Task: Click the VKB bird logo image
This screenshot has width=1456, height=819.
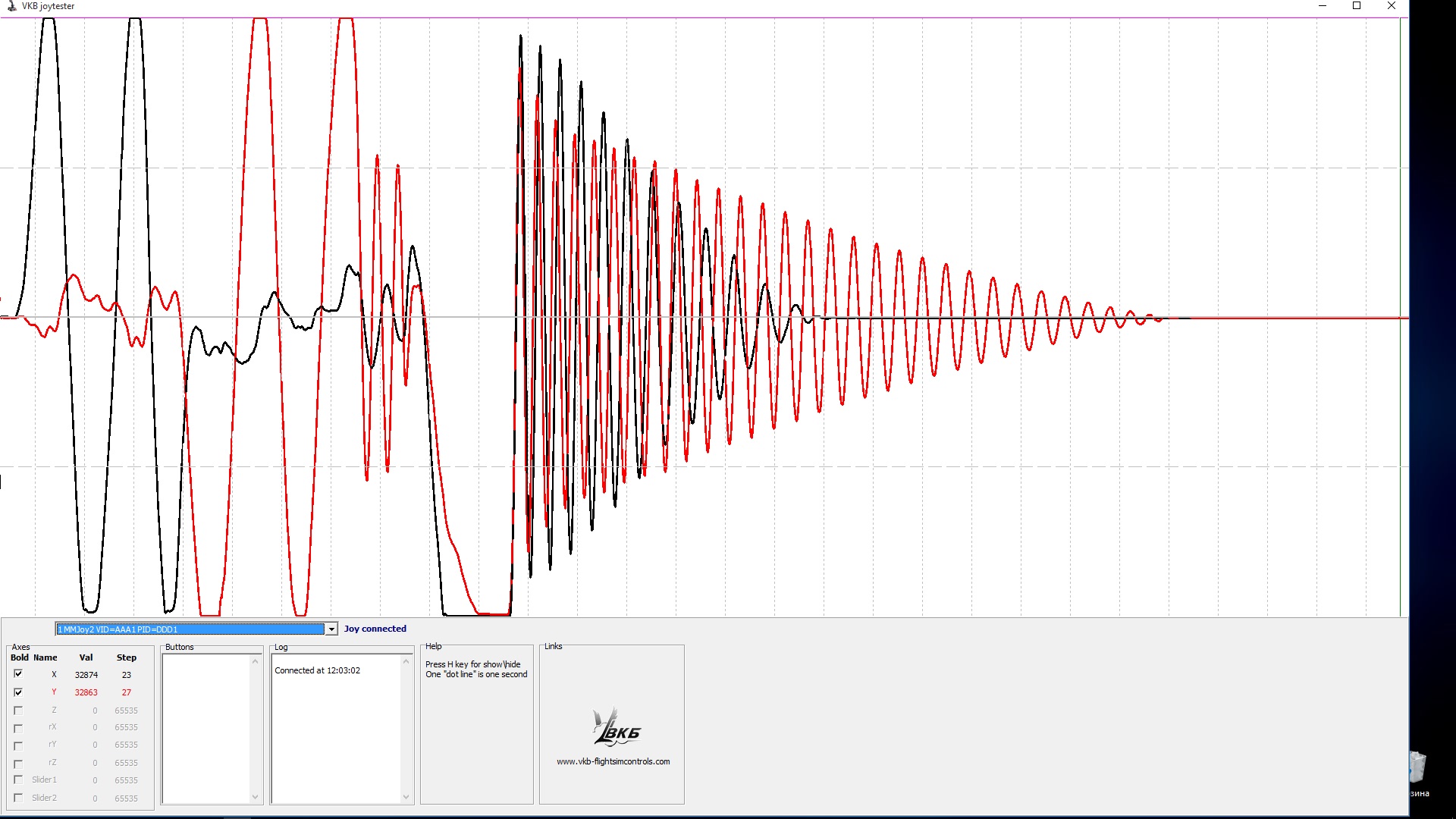Action: tap(615, 728)
